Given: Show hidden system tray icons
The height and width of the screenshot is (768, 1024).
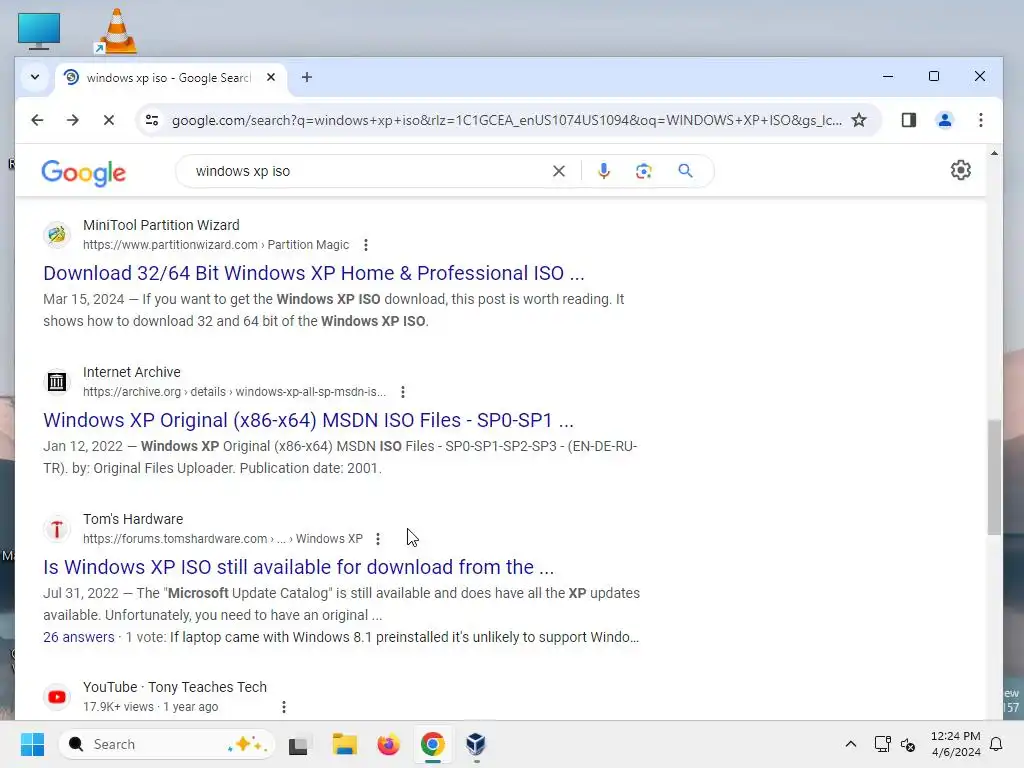Looking at the screenshot, I should click(851, 744).
